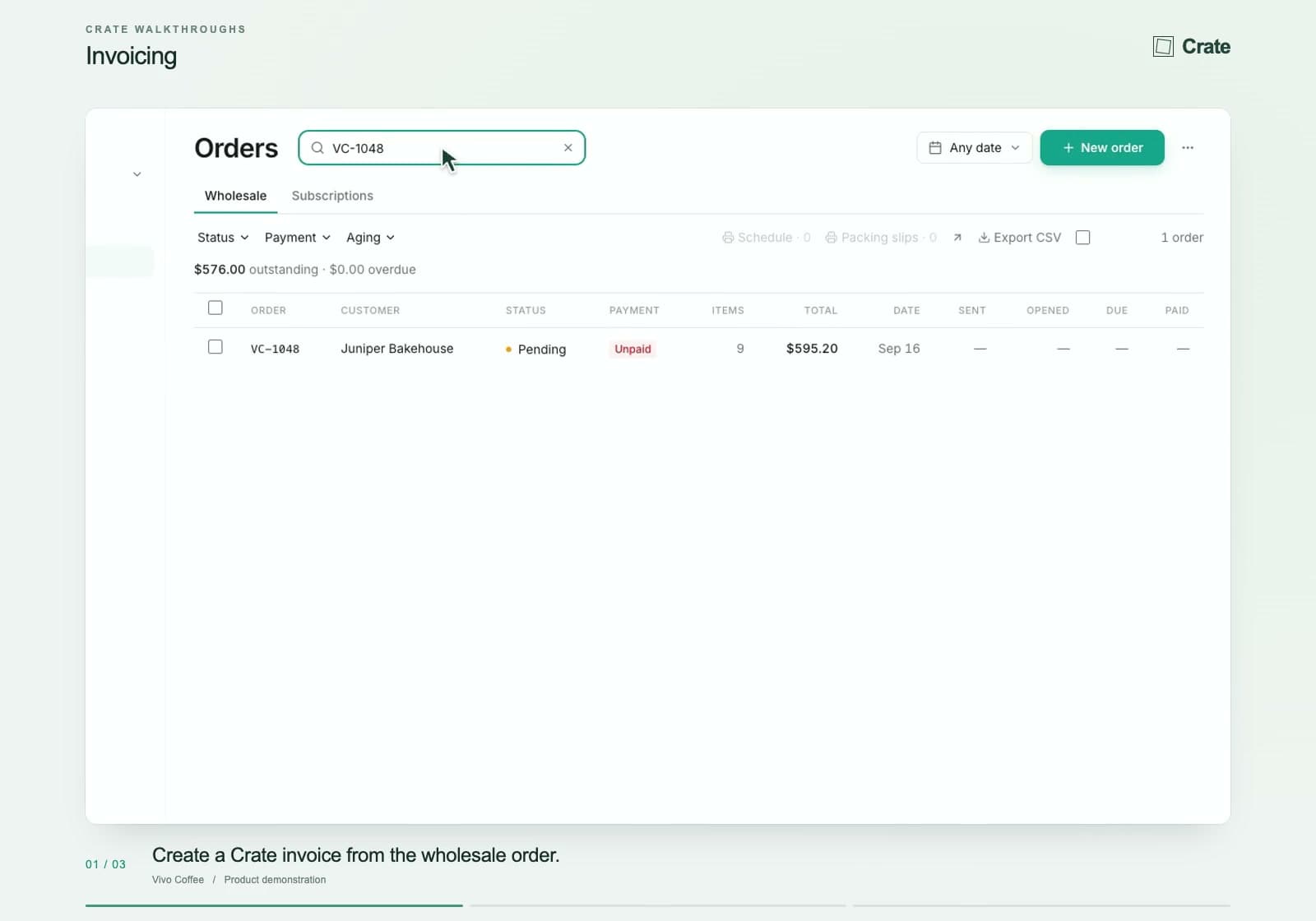
Task: Click the Sep 16 date cell
Action: tap(899, 349)
